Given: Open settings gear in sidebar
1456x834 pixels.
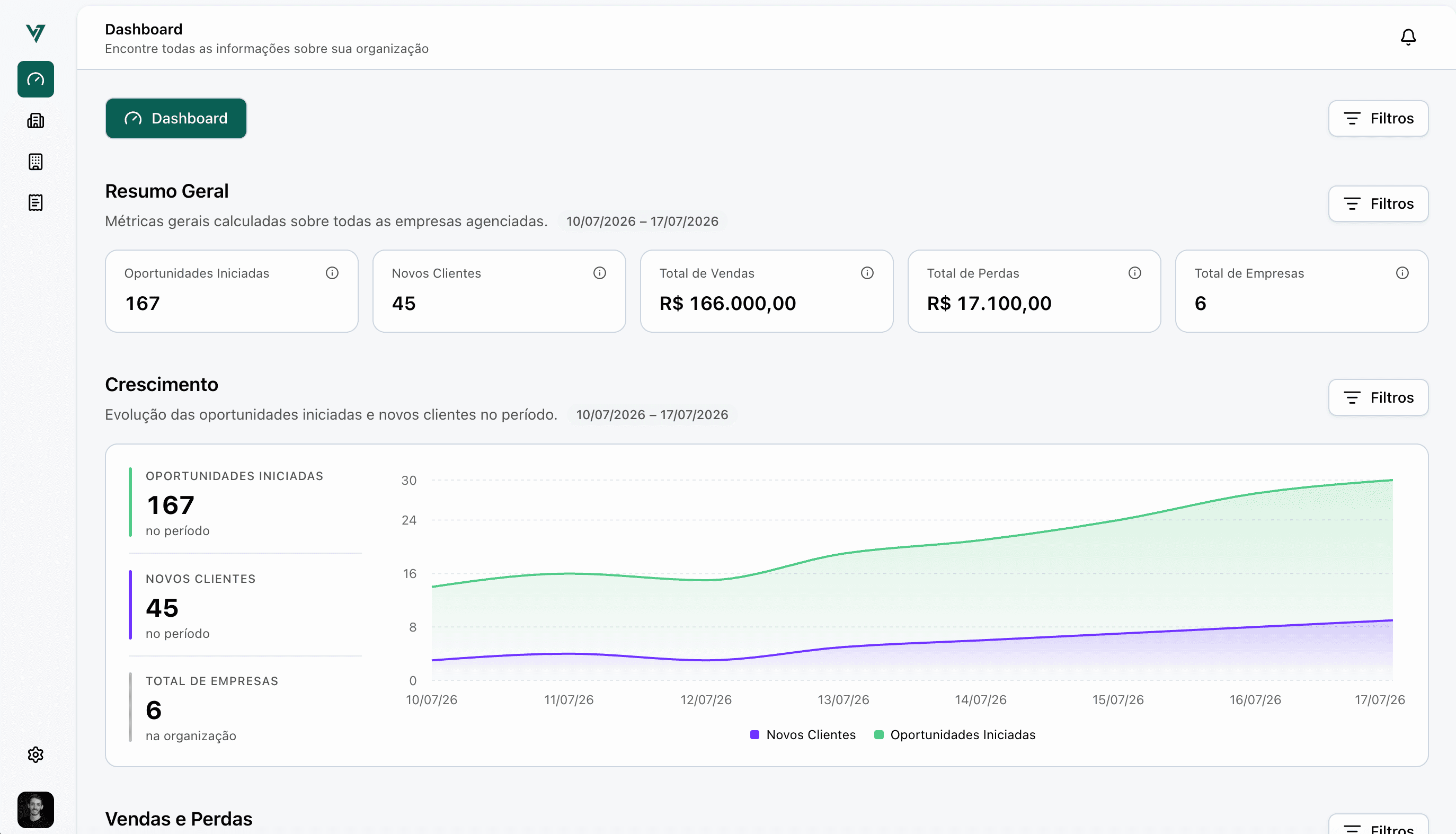Looking at the screenshot, I should 35,755.
